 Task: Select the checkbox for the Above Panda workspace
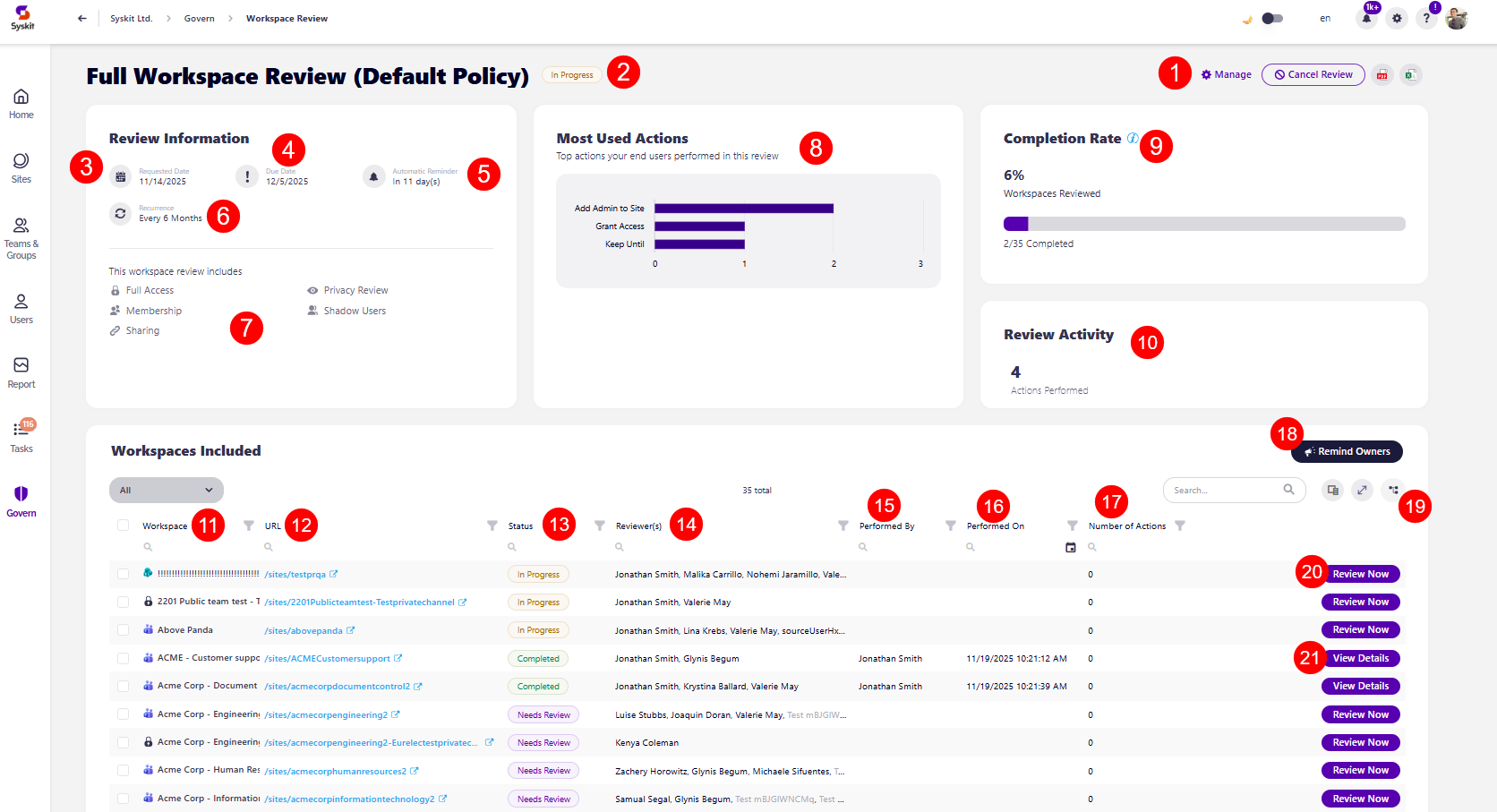[x=124, y=629]
